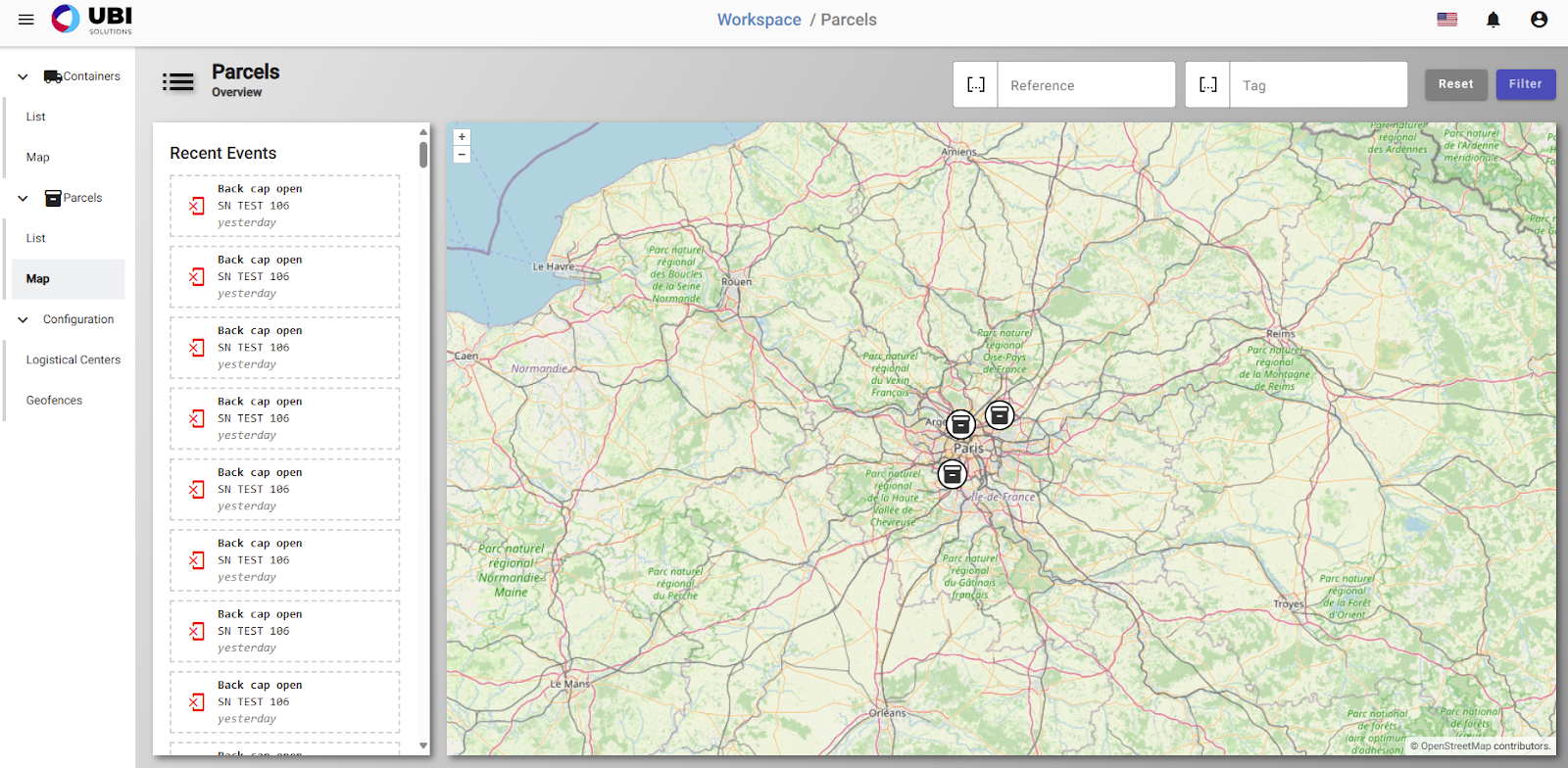Click the Parcels box icon in sidebar
1568x768 pixels.
53,198
